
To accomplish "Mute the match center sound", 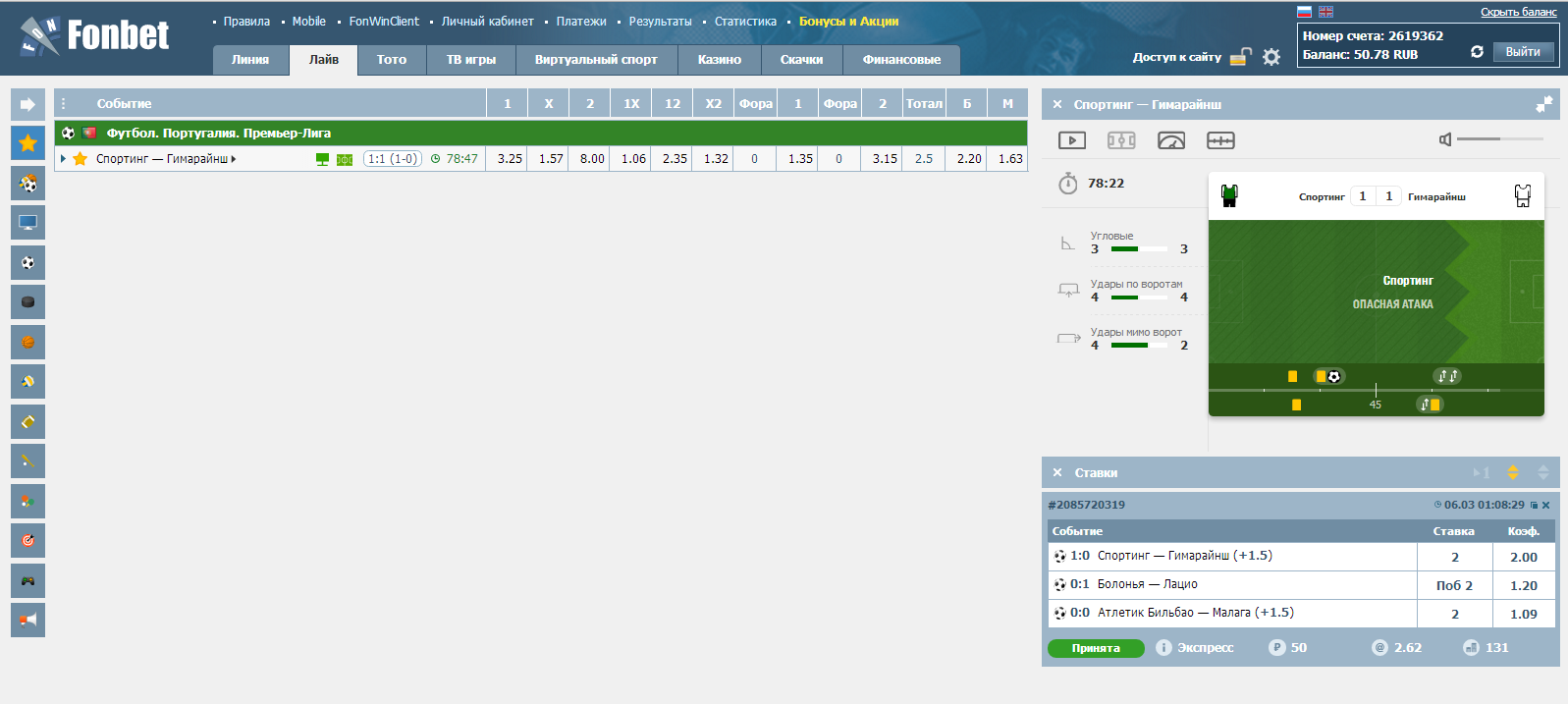I will click(1445, 139).
